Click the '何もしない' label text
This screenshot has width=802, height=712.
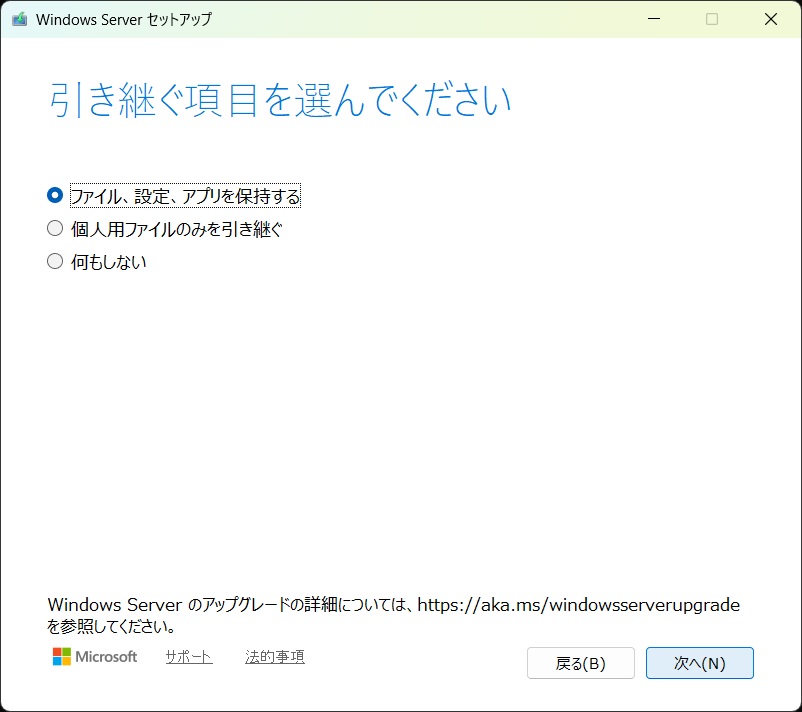coord(109,262)
